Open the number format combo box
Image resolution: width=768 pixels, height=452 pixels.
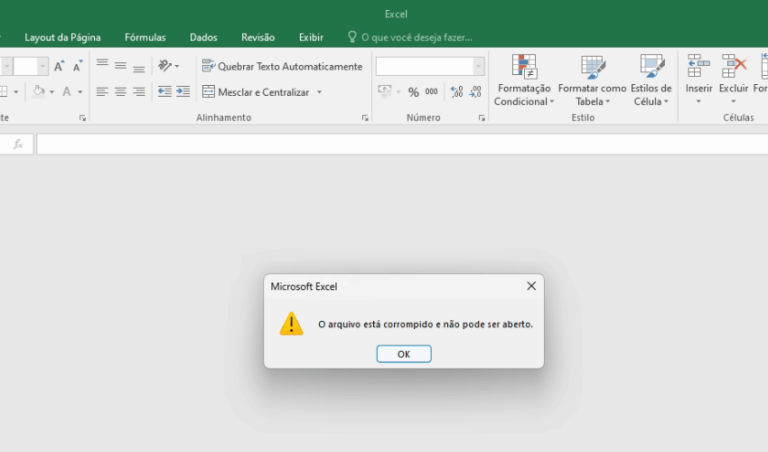tap(430, 66)
